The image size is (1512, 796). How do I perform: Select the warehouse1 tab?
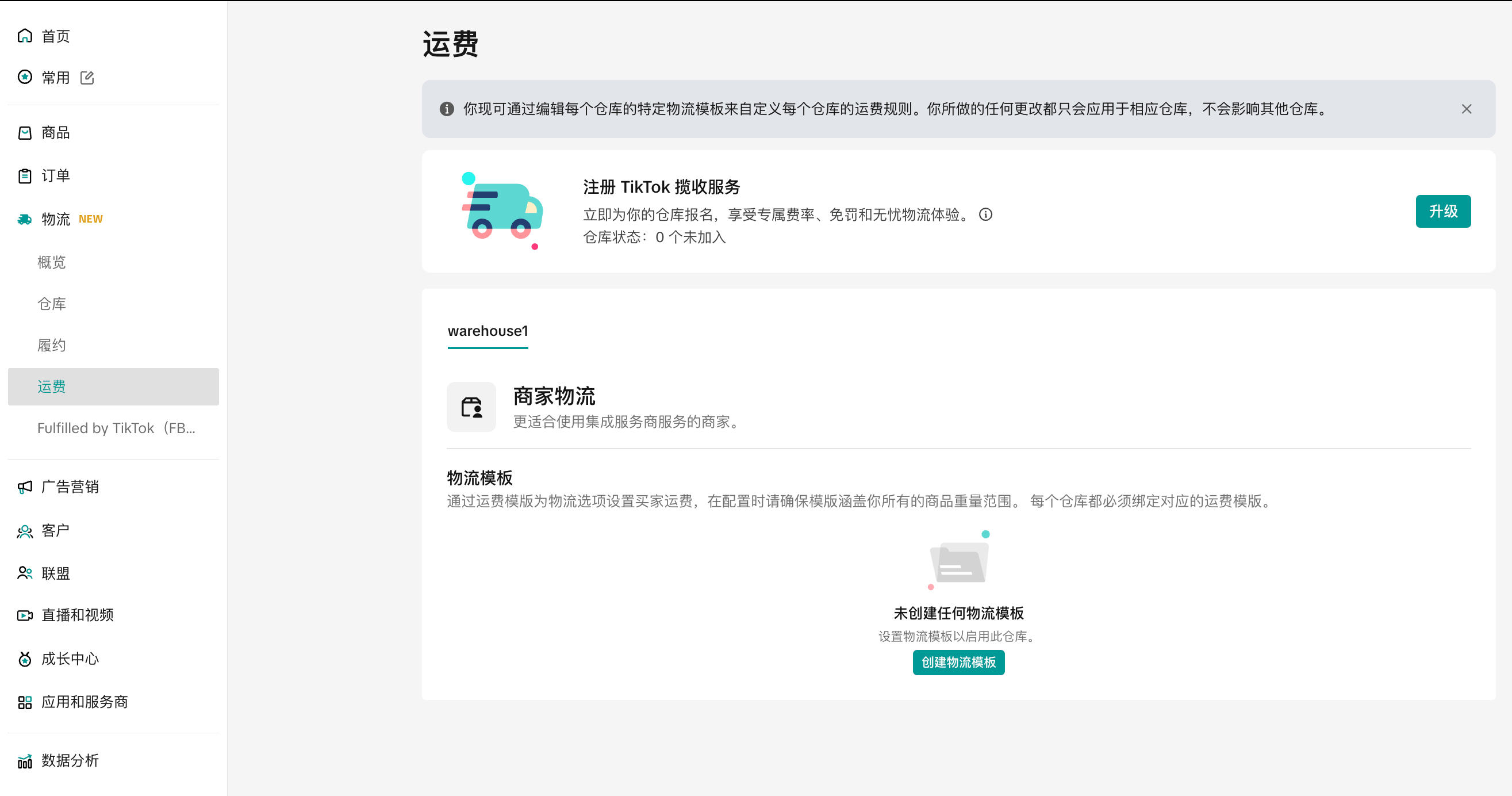488,331
